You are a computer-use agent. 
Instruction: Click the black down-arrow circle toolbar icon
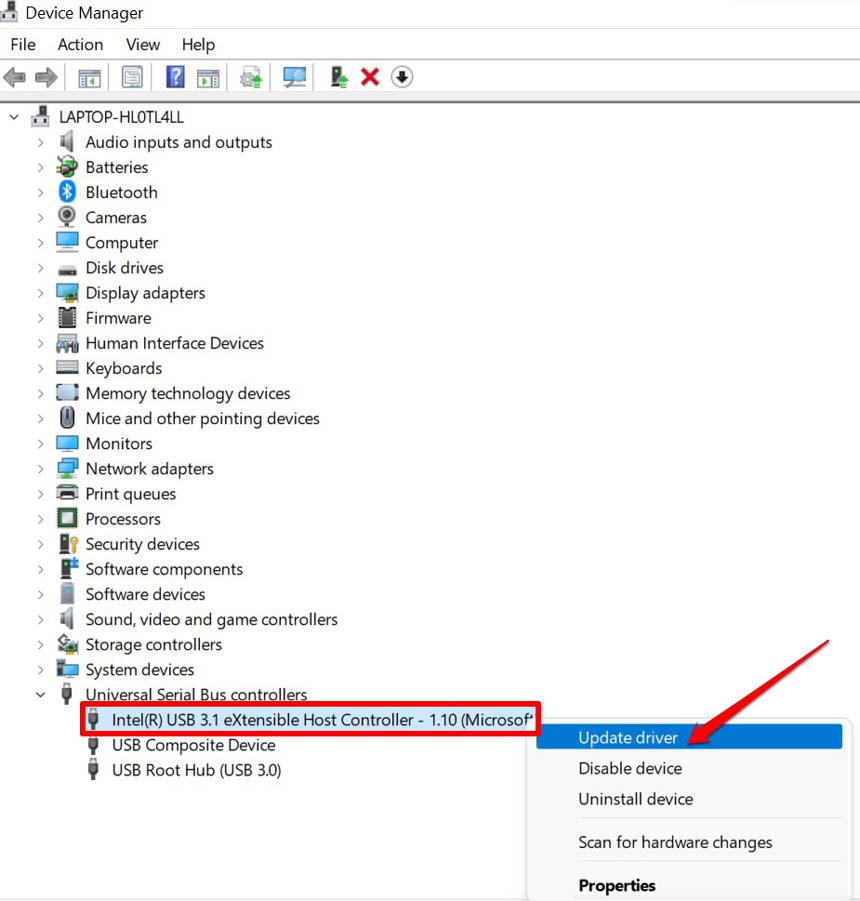402,77
